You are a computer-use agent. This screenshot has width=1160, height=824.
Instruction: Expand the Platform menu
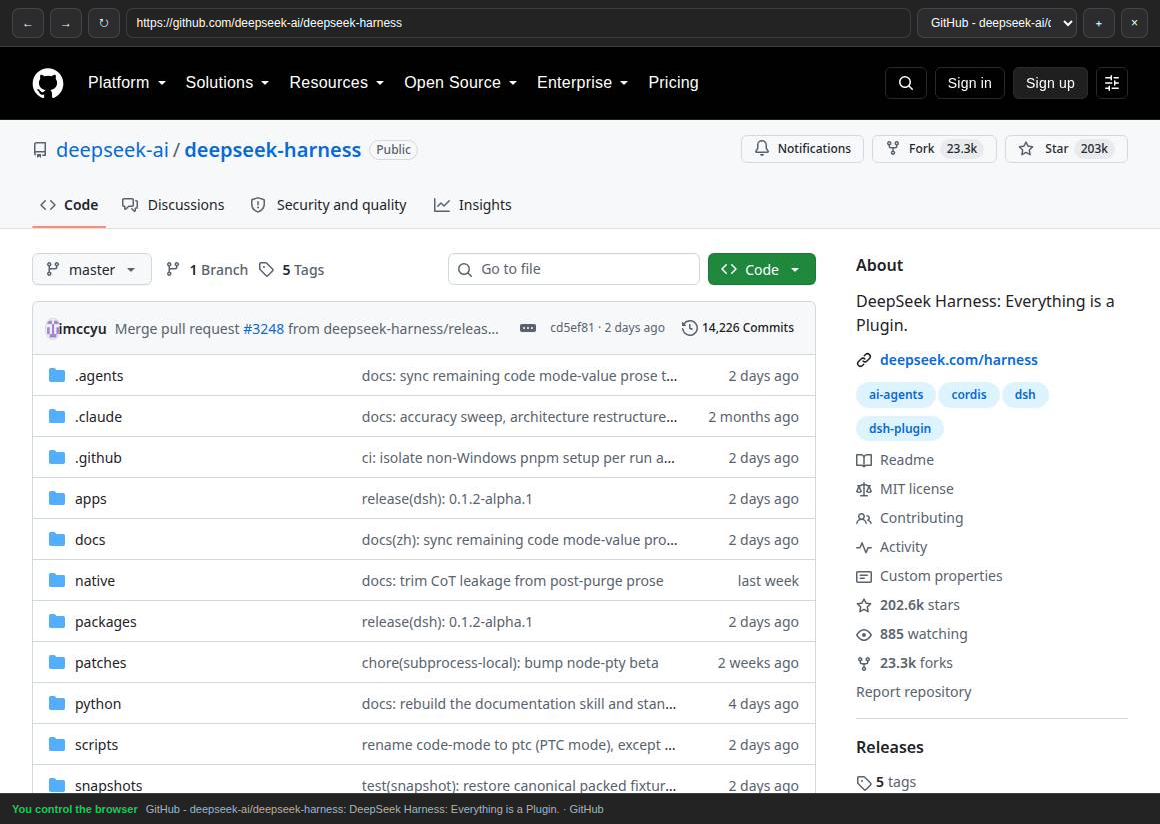[x=127, y=83]
